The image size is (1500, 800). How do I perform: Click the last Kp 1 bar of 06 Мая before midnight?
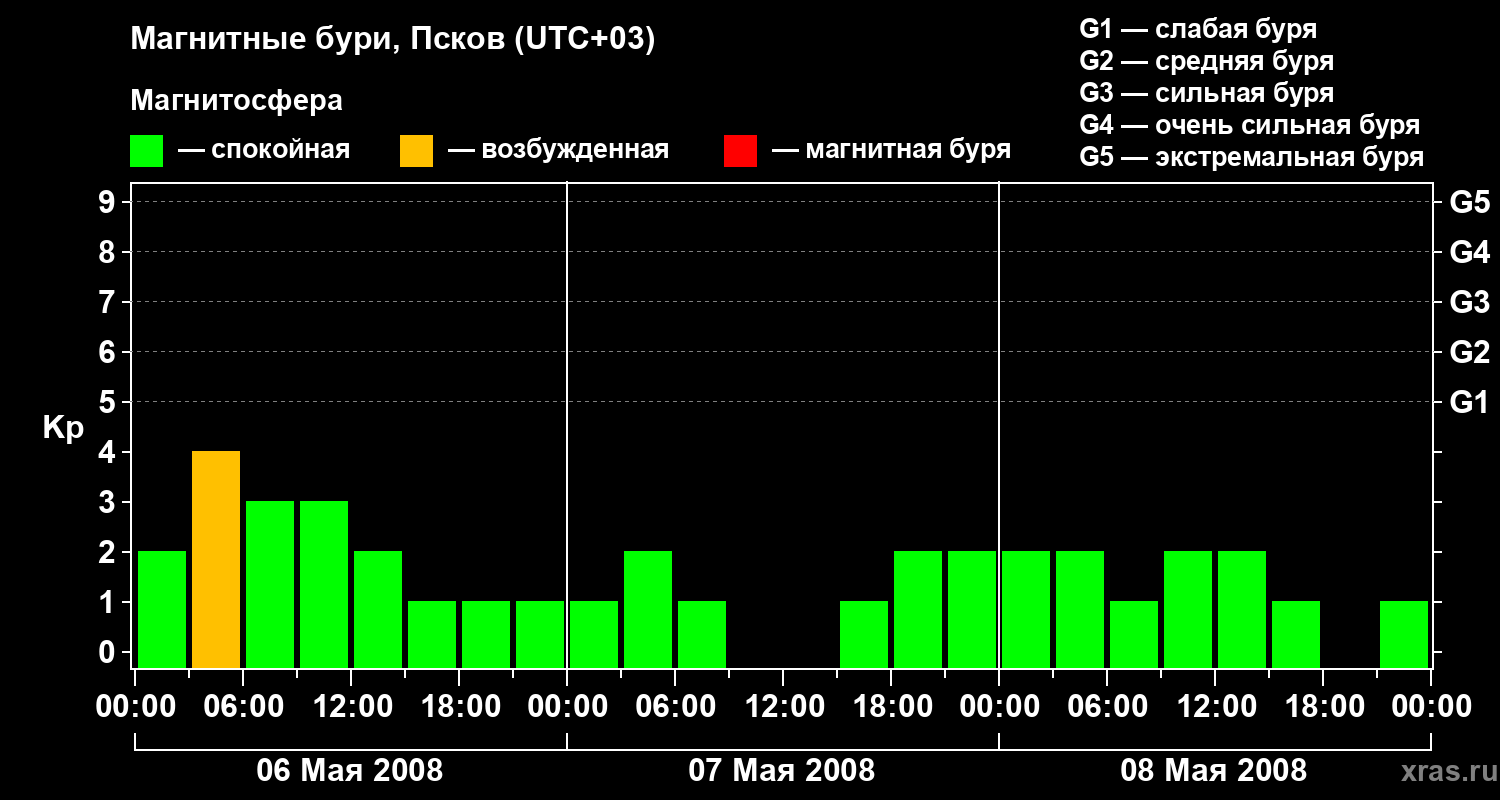(540, 635)
